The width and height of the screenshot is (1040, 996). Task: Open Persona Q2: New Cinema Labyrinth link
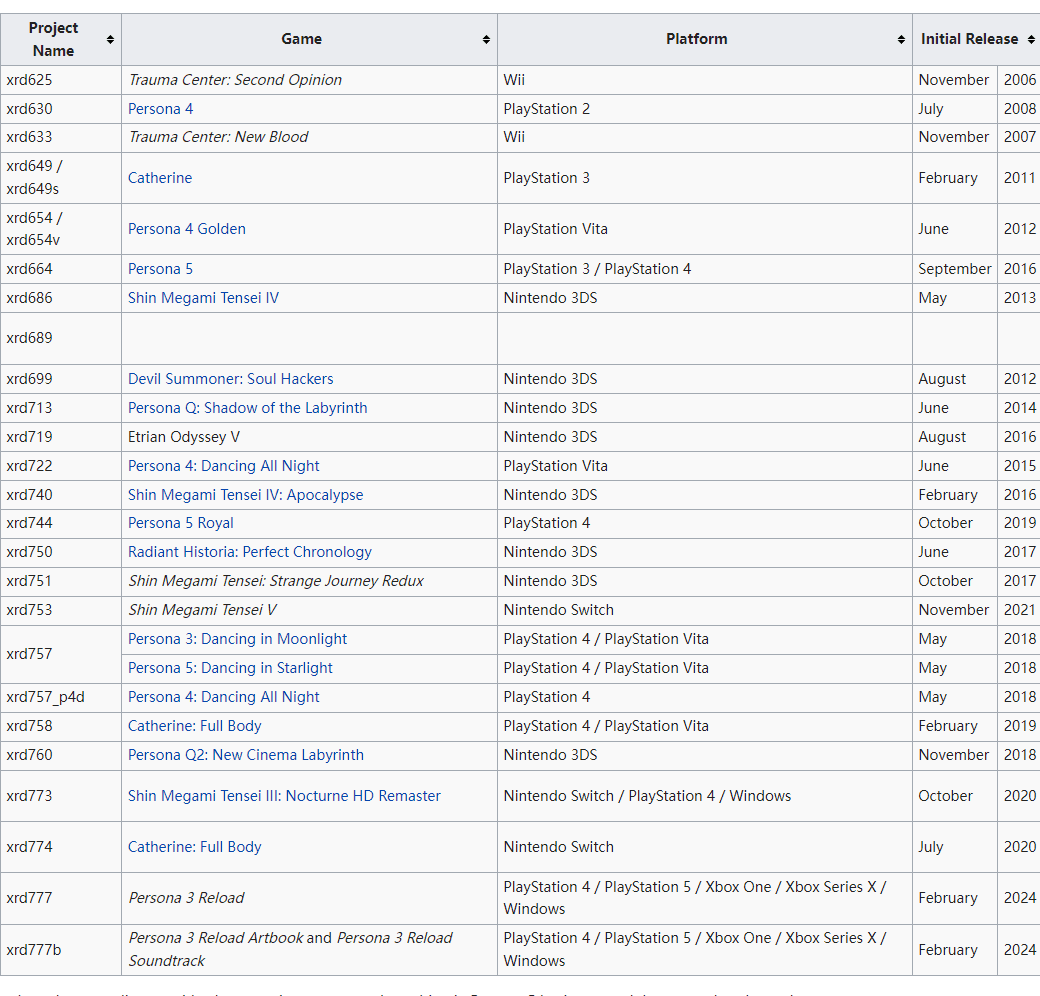(x=245, y=755)
